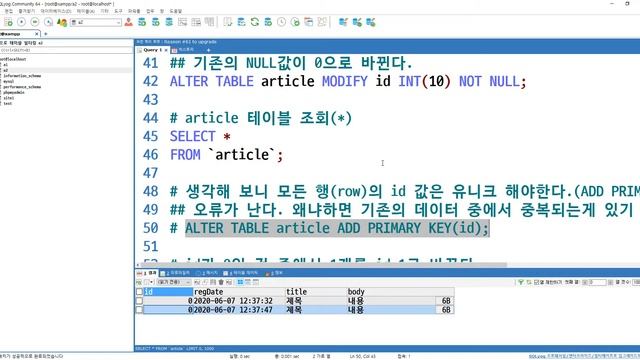Select the test database in tree
The image size is (640, 360).
(x=8, y=103)
